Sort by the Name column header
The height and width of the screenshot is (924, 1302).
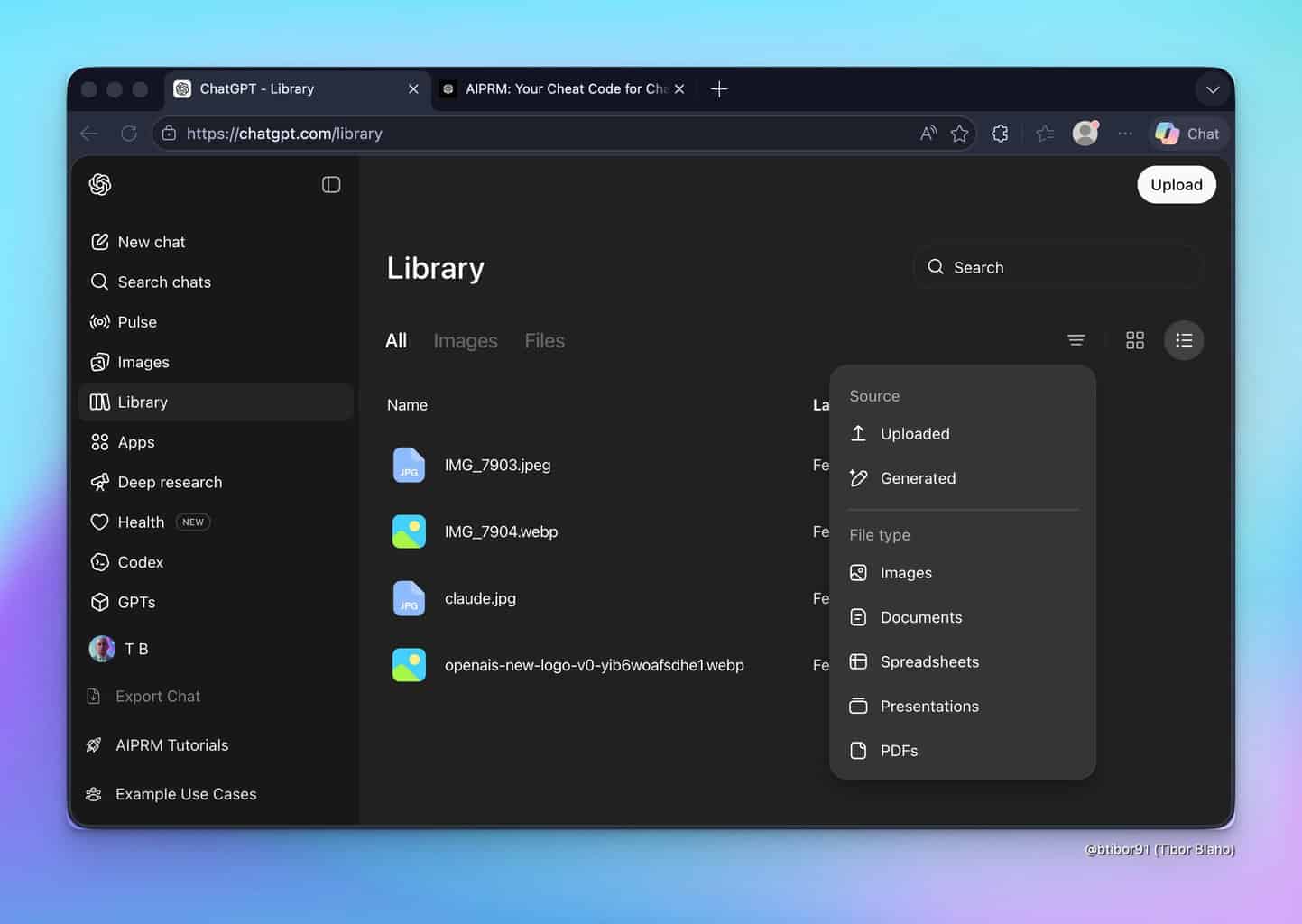coord(407,405)
